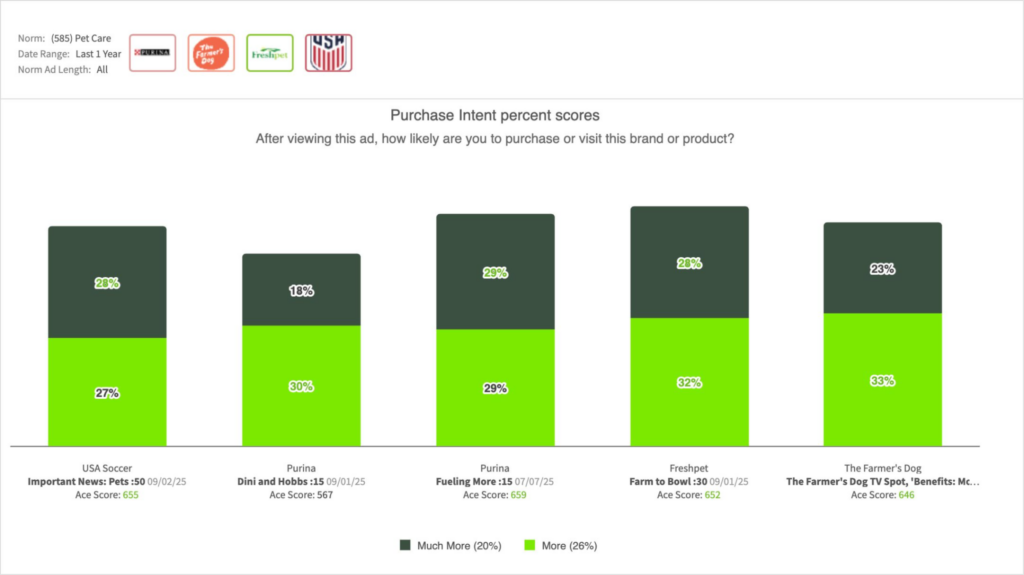Open the Date Range 'Last 1 Year' selector
This screenshot has height=575, width=1024.
pyautogui.click(x=98, y=54)
